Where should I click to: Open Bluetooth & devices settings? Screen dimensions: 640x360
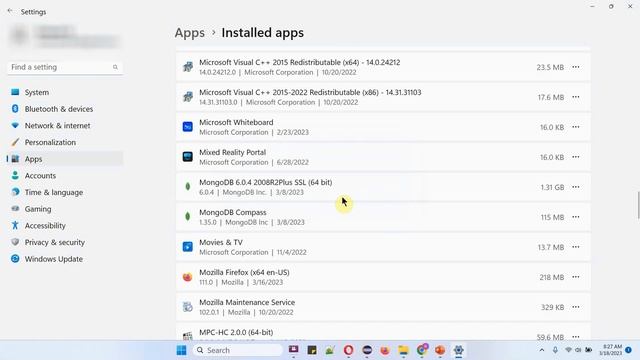tap(65, 109)
